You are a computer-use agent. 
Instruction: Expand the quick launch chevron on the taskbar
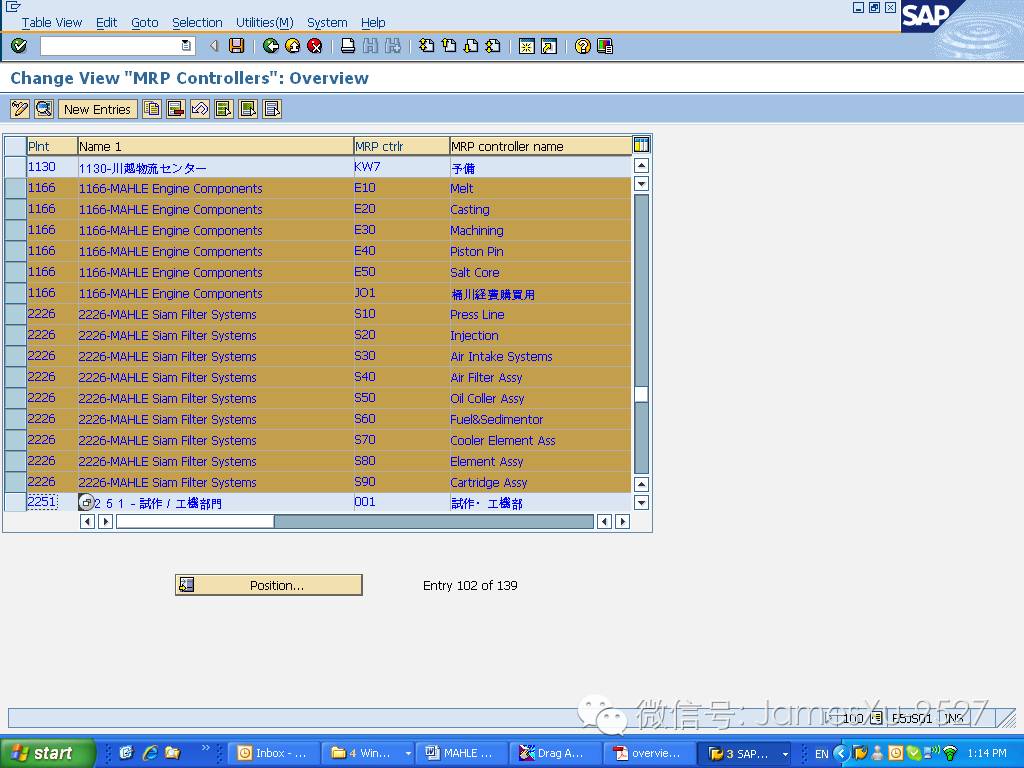point(206,748)
